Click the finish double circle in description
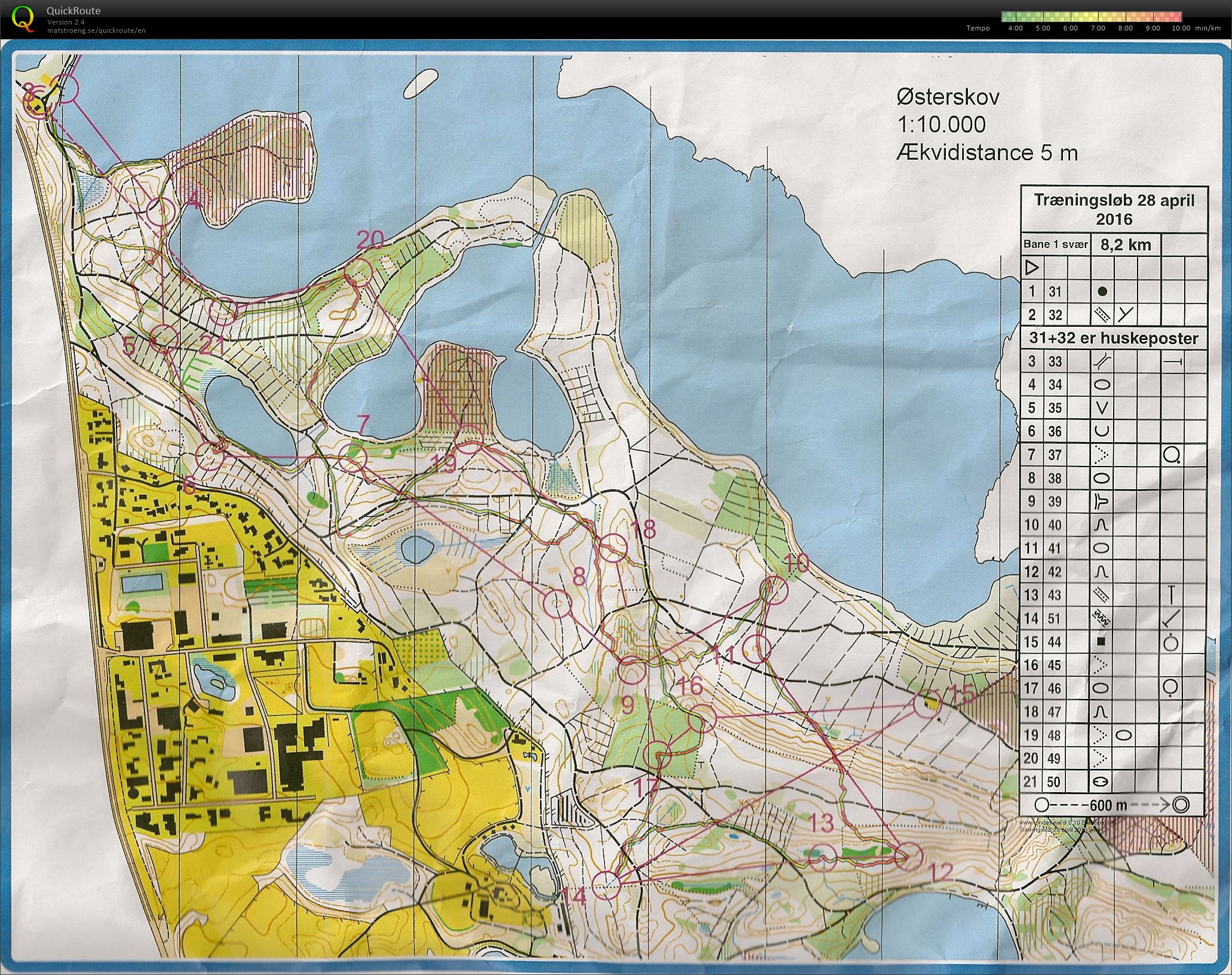 point(1179,804)
